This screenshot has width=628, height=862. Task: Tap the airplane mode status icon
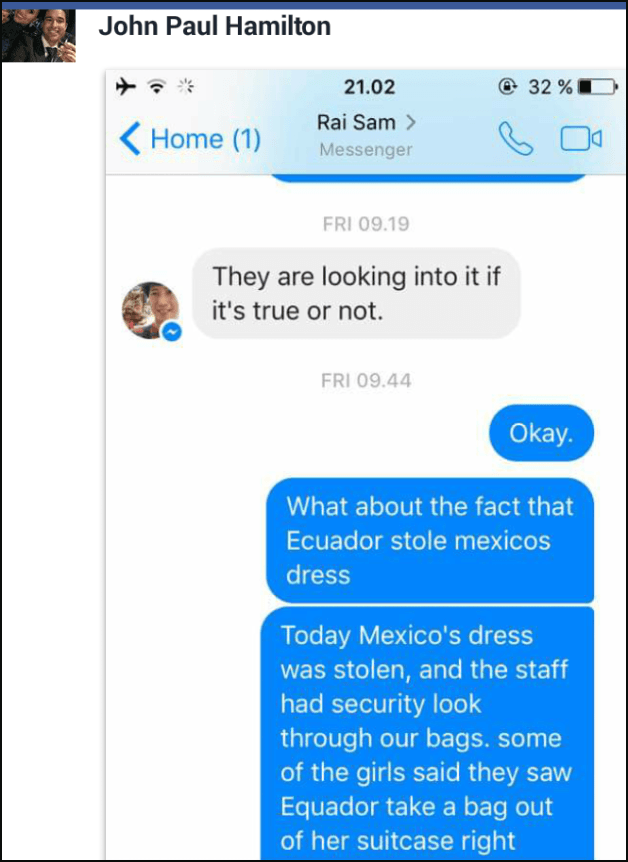tap(126, 87)
